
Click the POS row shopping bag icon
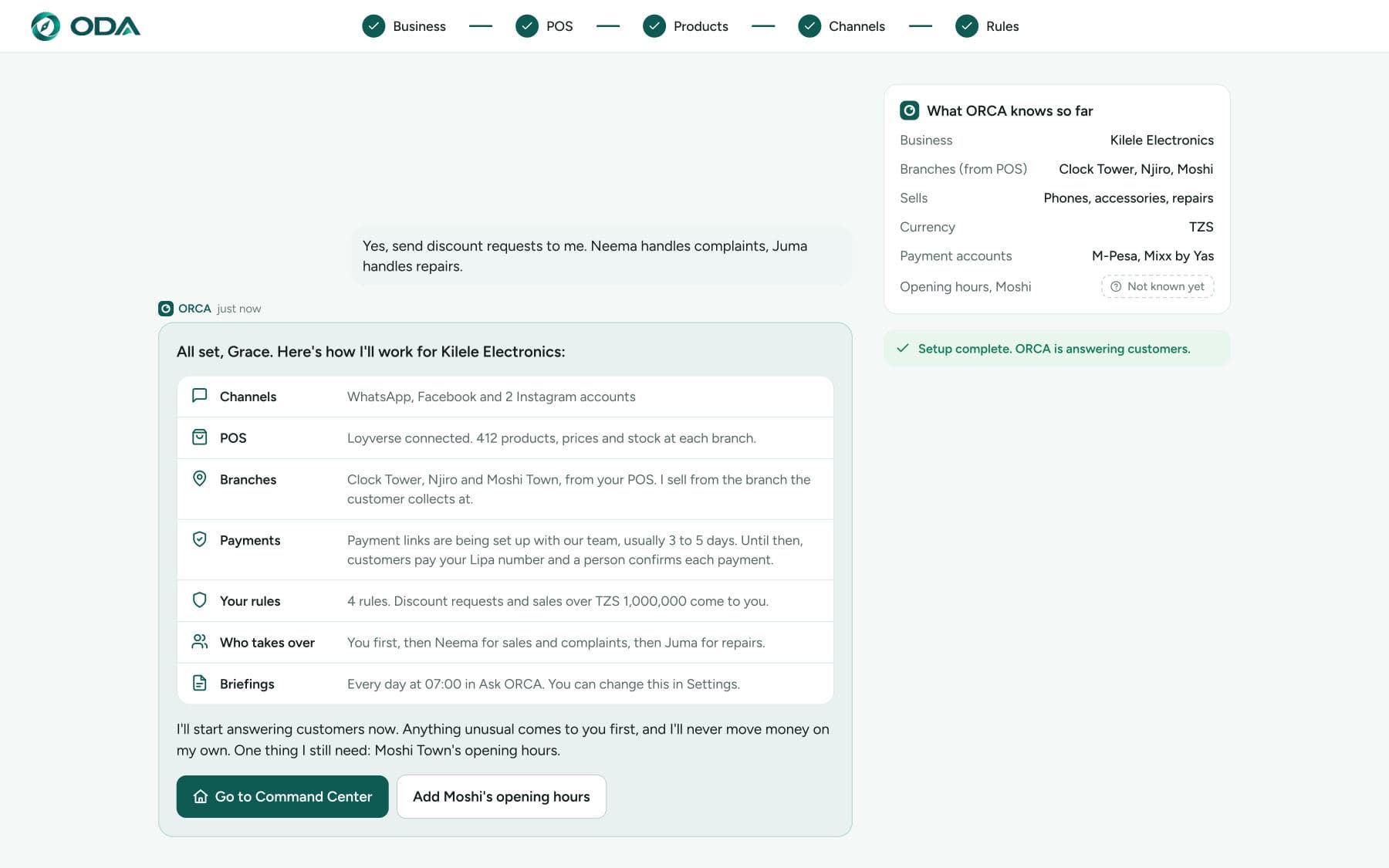click(200, 437)
